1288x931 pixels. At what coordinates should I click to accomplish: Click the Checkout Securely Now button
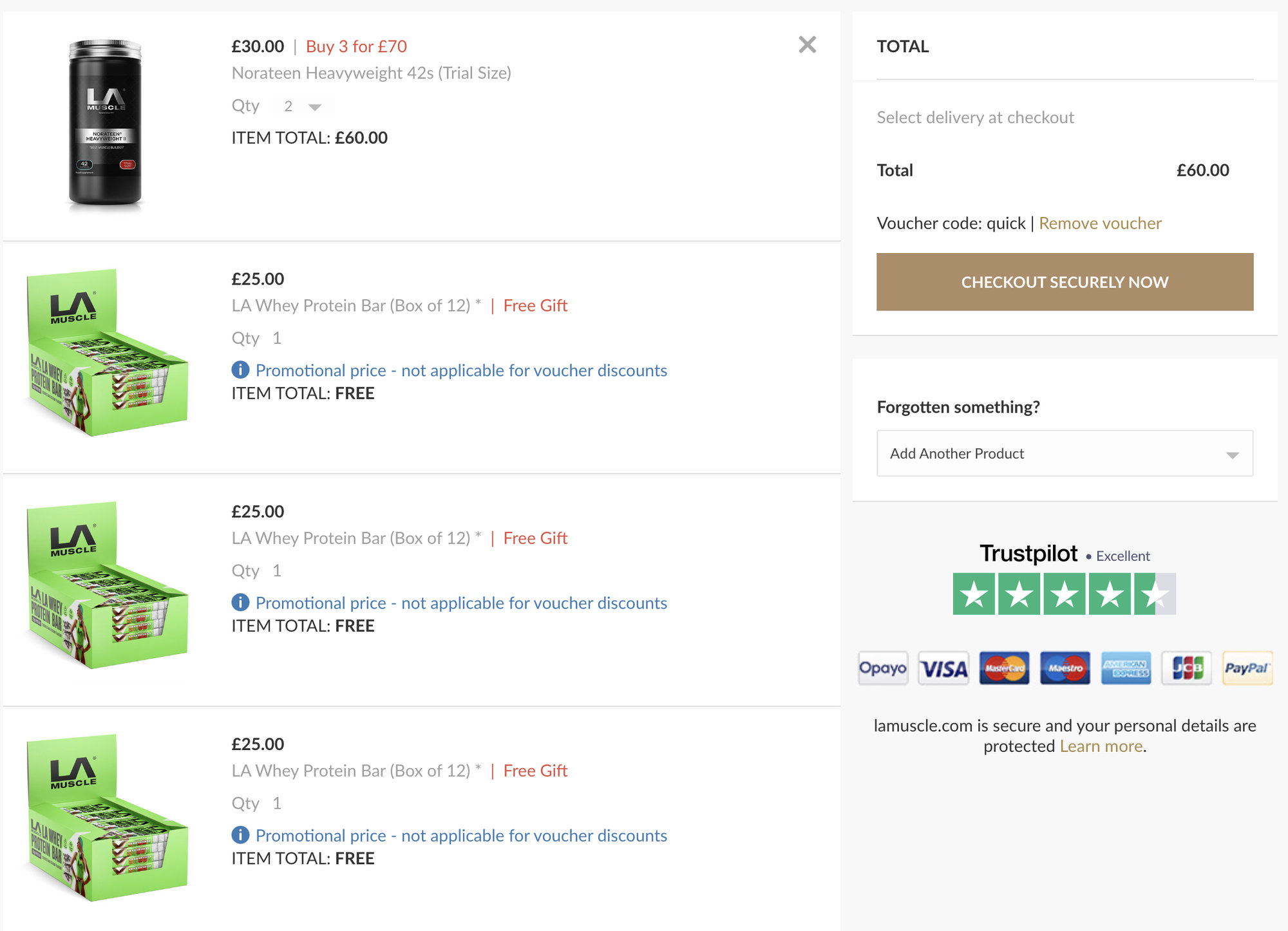[x=1065, y=282]
